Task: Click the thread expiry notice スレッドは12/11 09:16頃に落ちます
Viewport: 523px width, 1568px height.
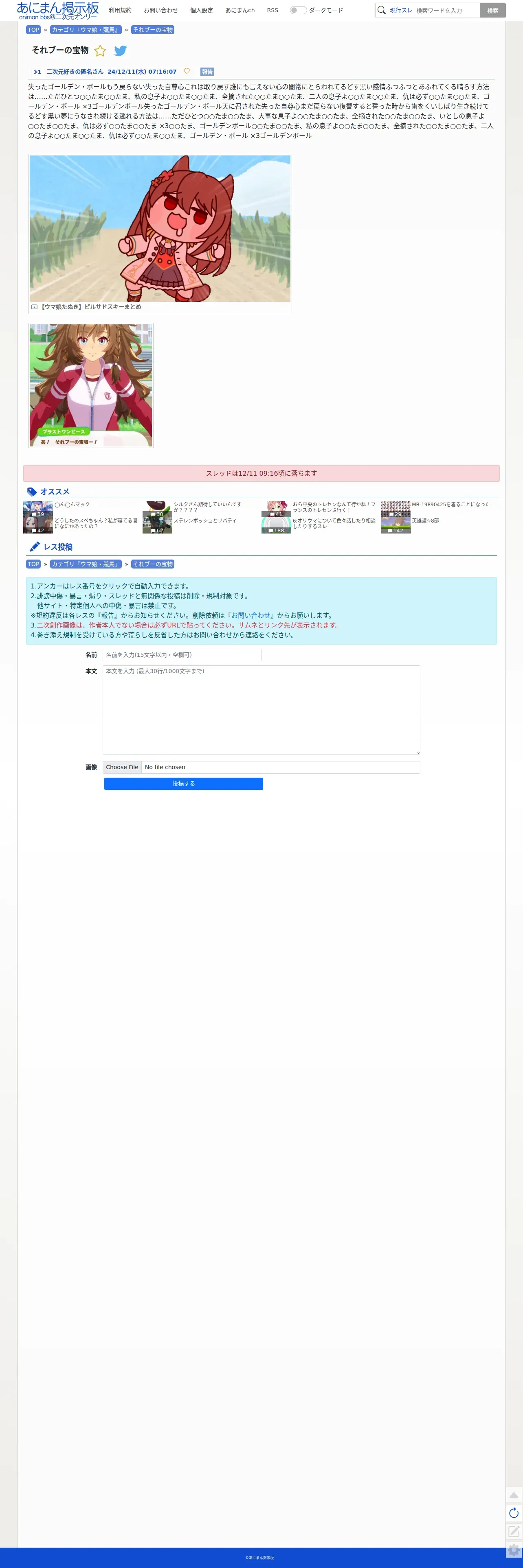Action: 261,474
